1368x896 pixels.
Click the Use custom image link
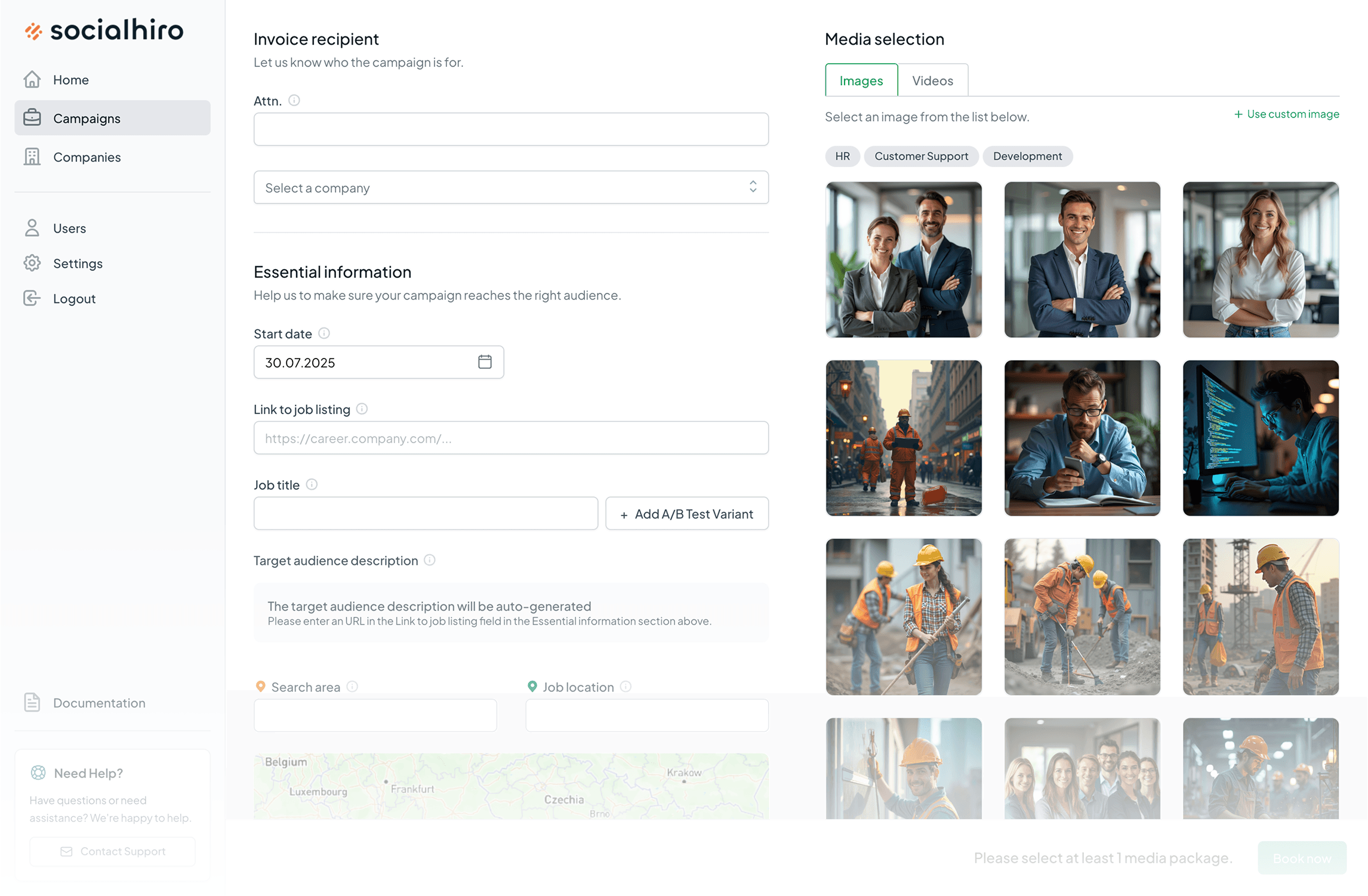[x=1286, y=114]
